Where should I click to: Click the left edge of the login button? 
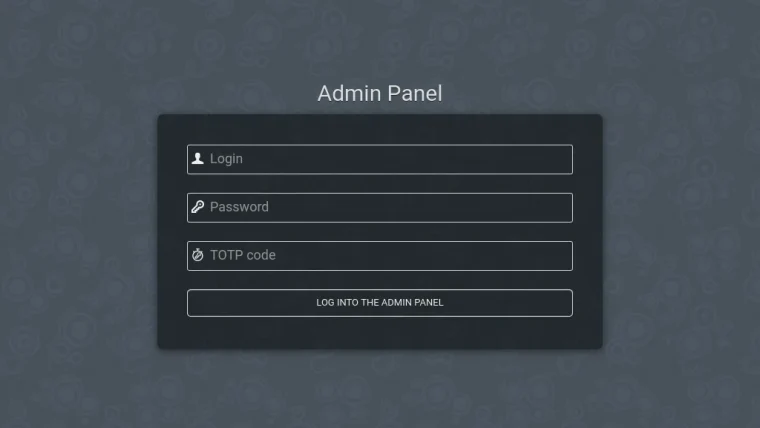[x=195, y=302]
